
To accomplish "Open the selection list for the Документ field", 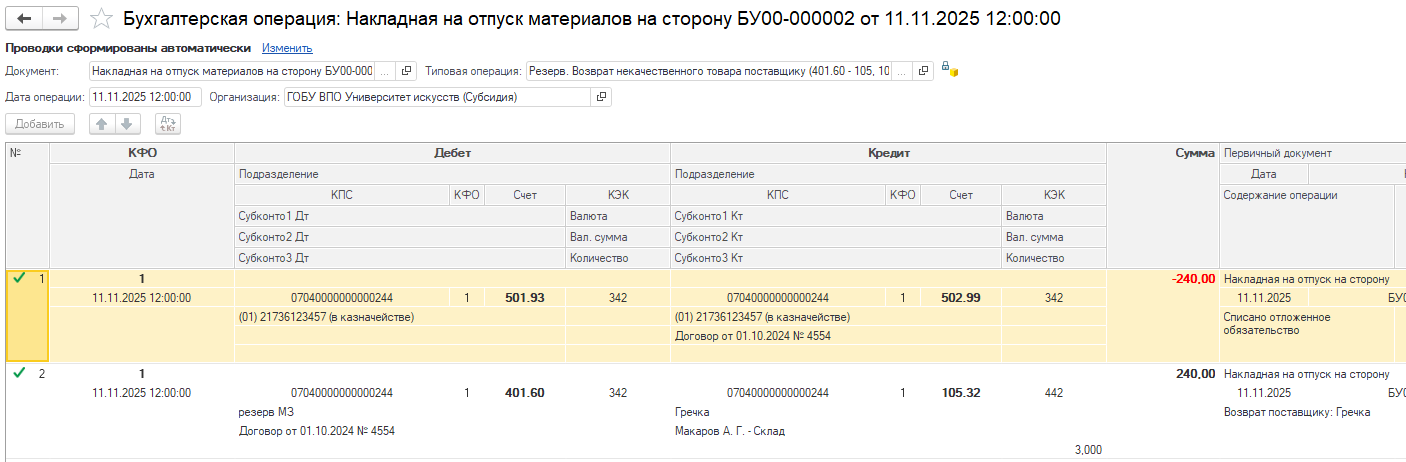I will point(385,72).
